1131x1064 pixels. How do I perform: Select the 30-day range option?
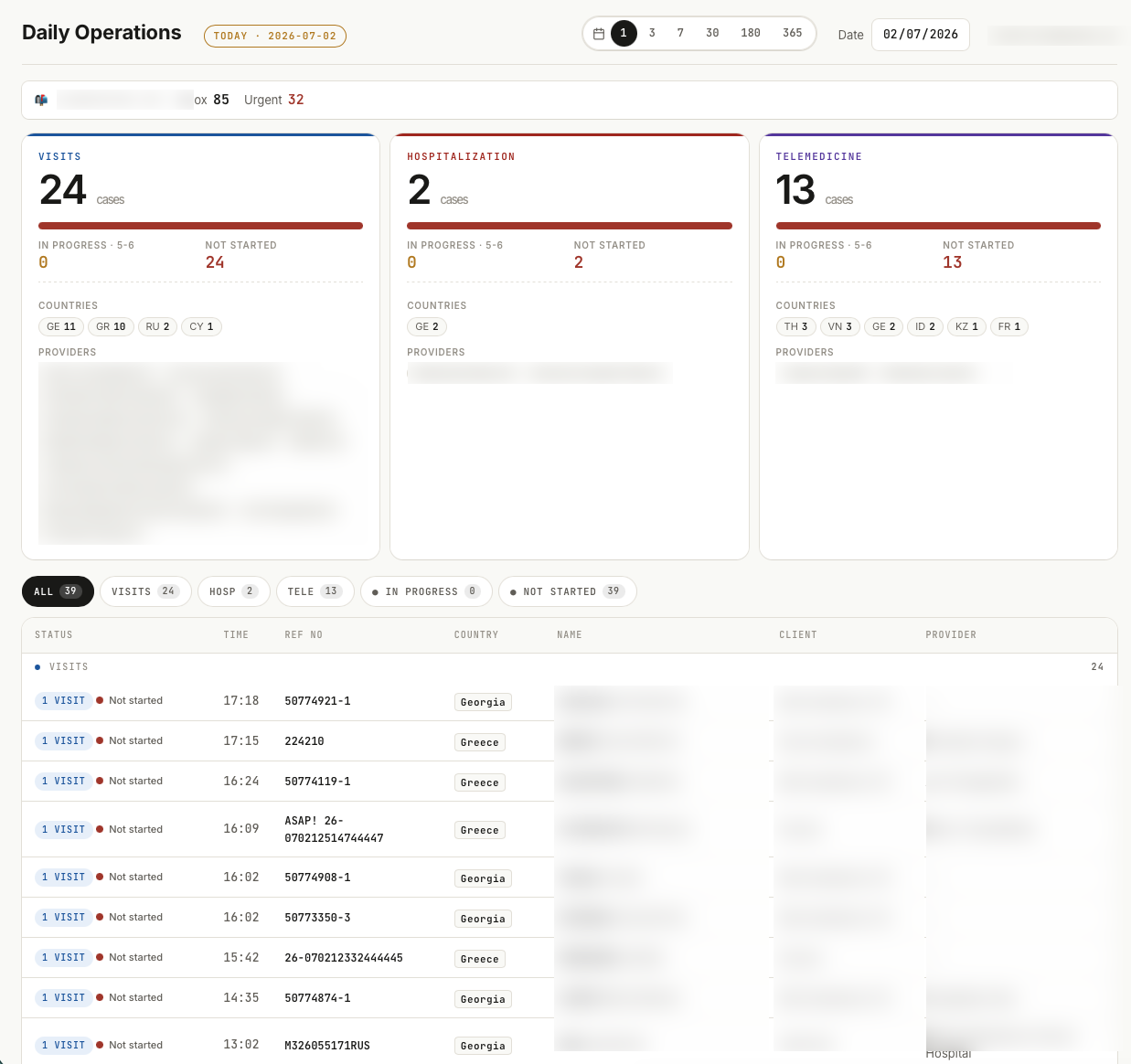coord(712,33)
